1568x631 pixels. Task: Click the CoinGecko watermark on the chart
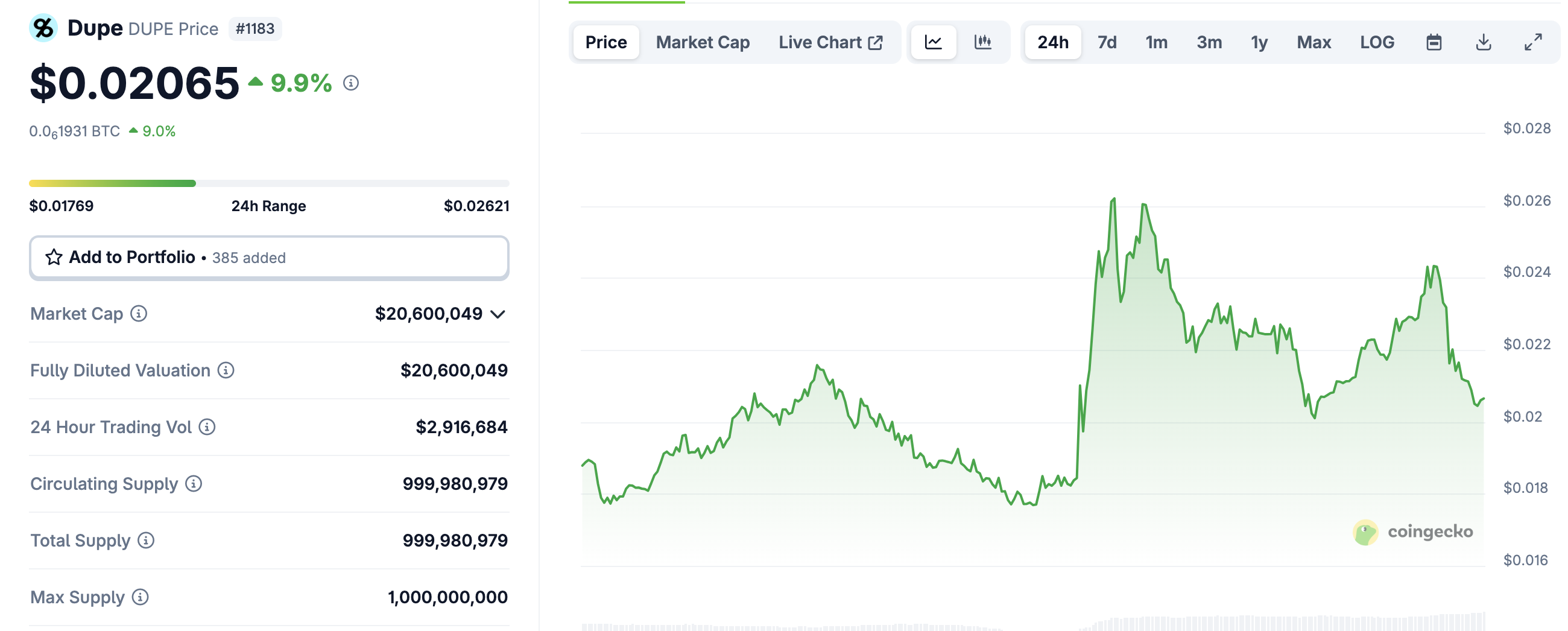click(1414, 531)
